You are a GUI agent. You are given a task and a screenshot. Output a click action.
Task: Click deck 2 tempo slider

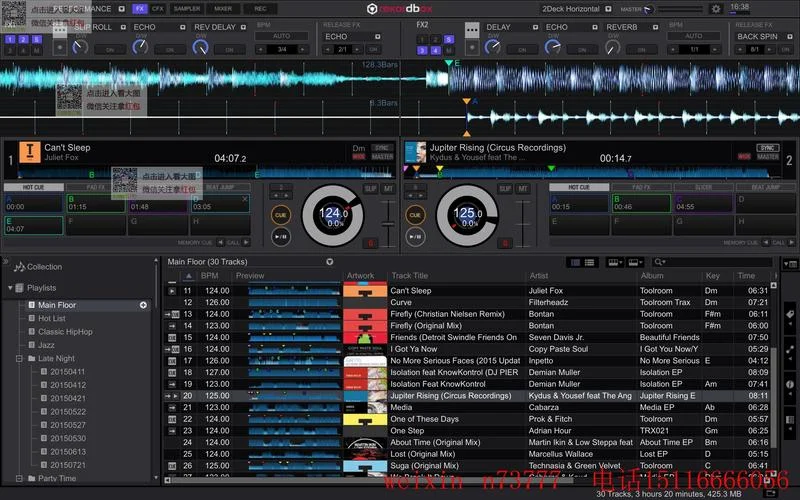pos(523,223)
